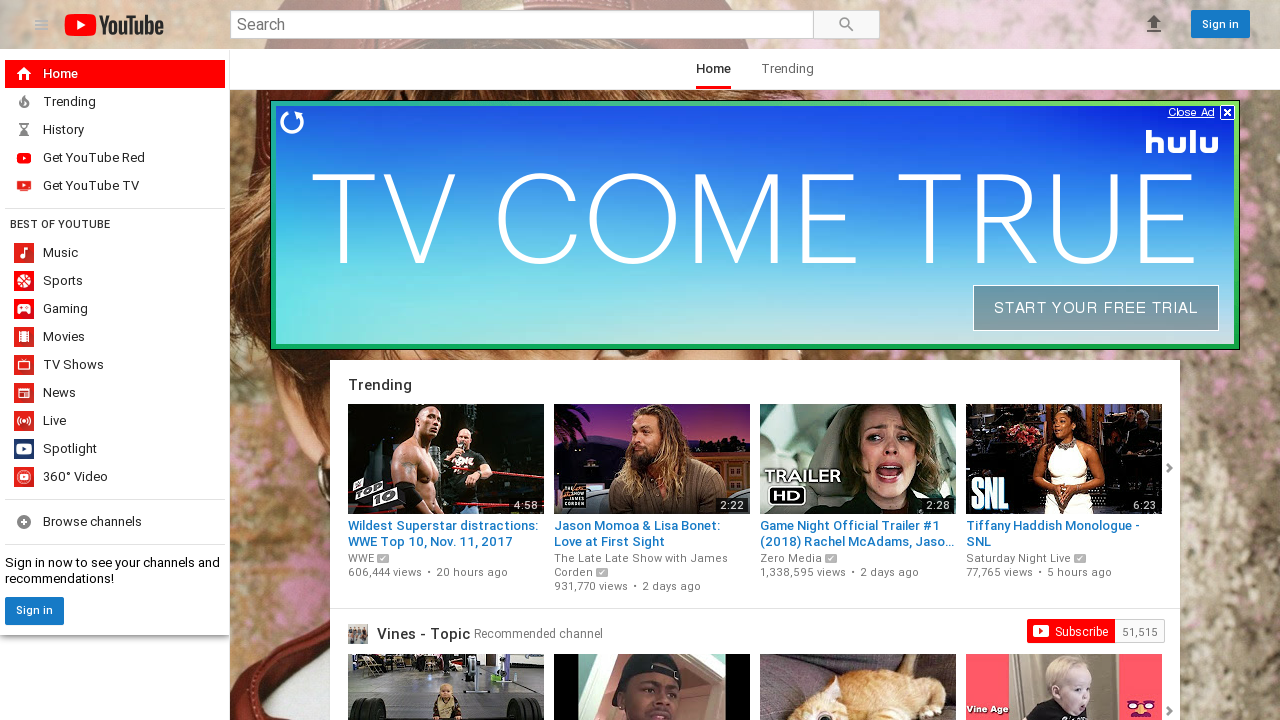Screen dimensions: 1280x720
Task: Click the Home icon in sidebar
Action: pos(24,74)
